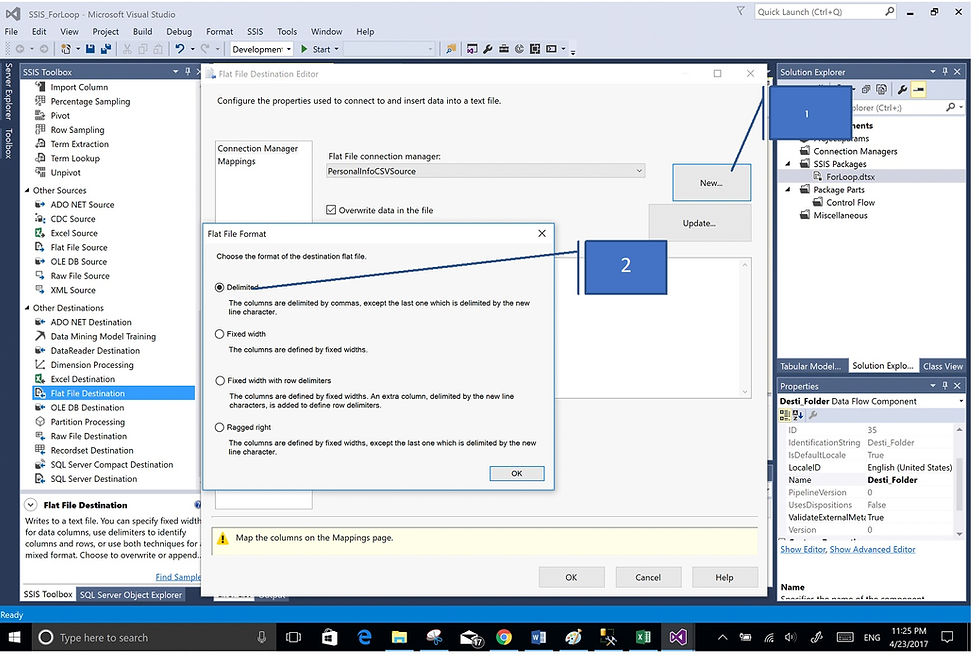Viewport: 980px width, 666px height.
Task: Select Flat File Destination in toolbox
Action: coord(113,393)
